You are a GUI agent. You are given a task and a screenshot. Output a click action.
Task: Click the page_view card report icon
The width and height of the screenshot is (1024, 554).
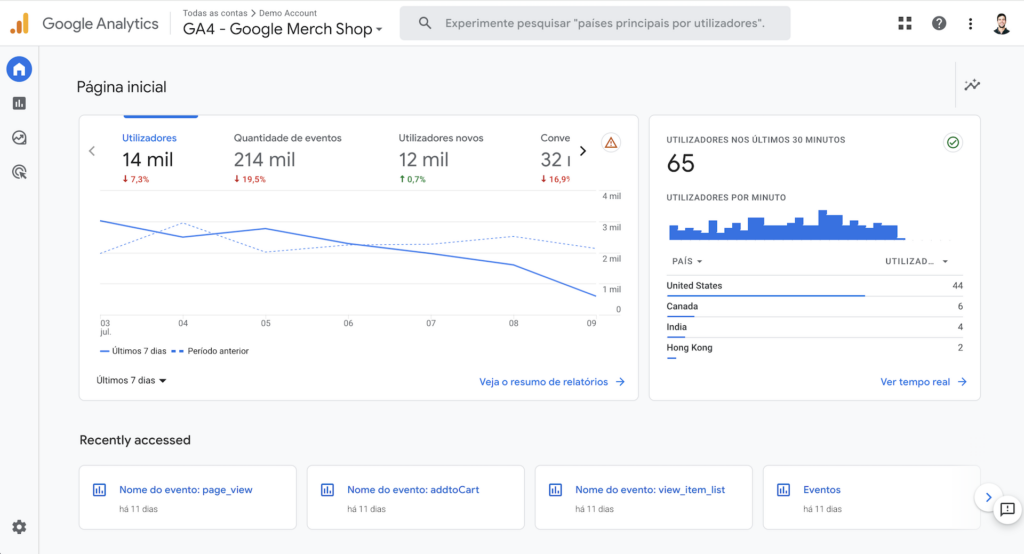coord(99,490)
